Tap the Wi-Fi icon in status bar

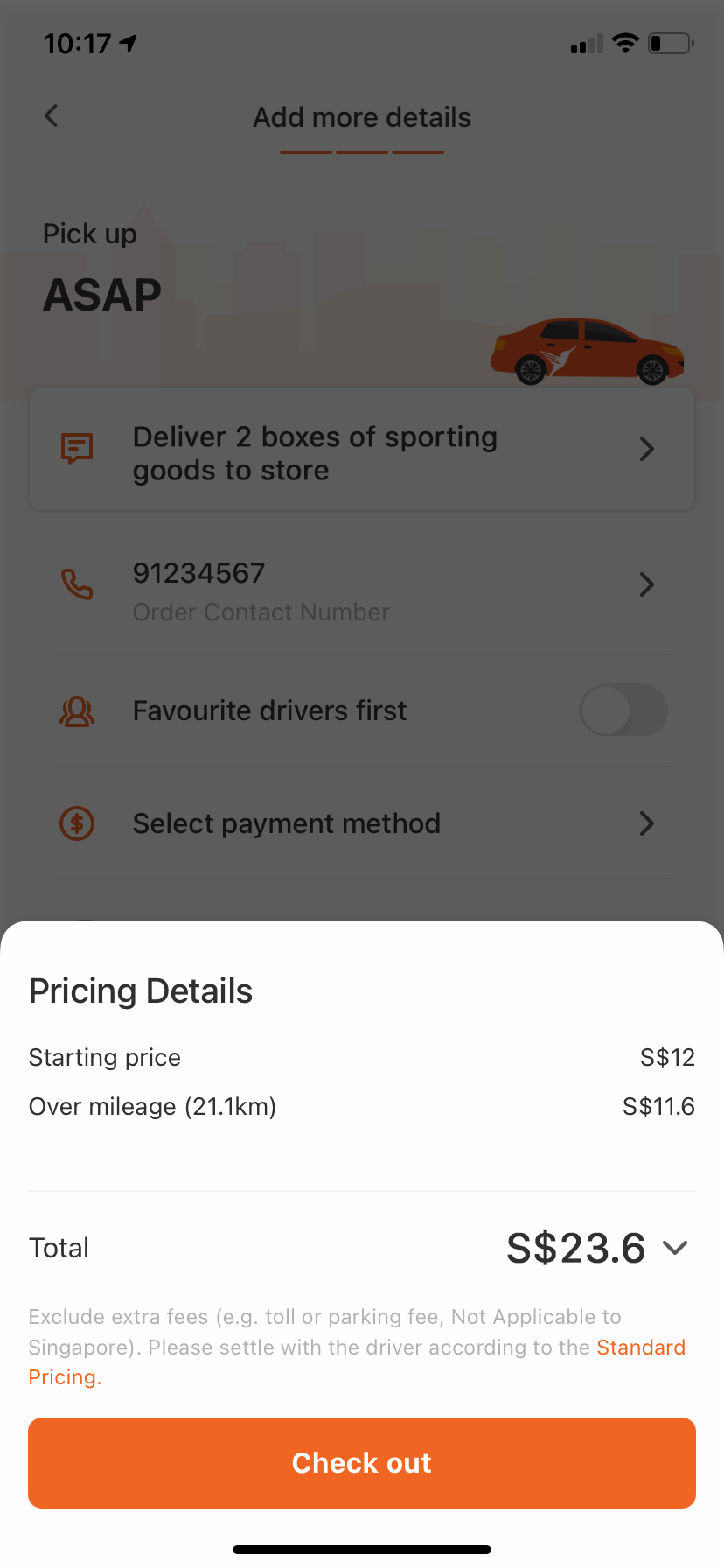coord(625,43)
